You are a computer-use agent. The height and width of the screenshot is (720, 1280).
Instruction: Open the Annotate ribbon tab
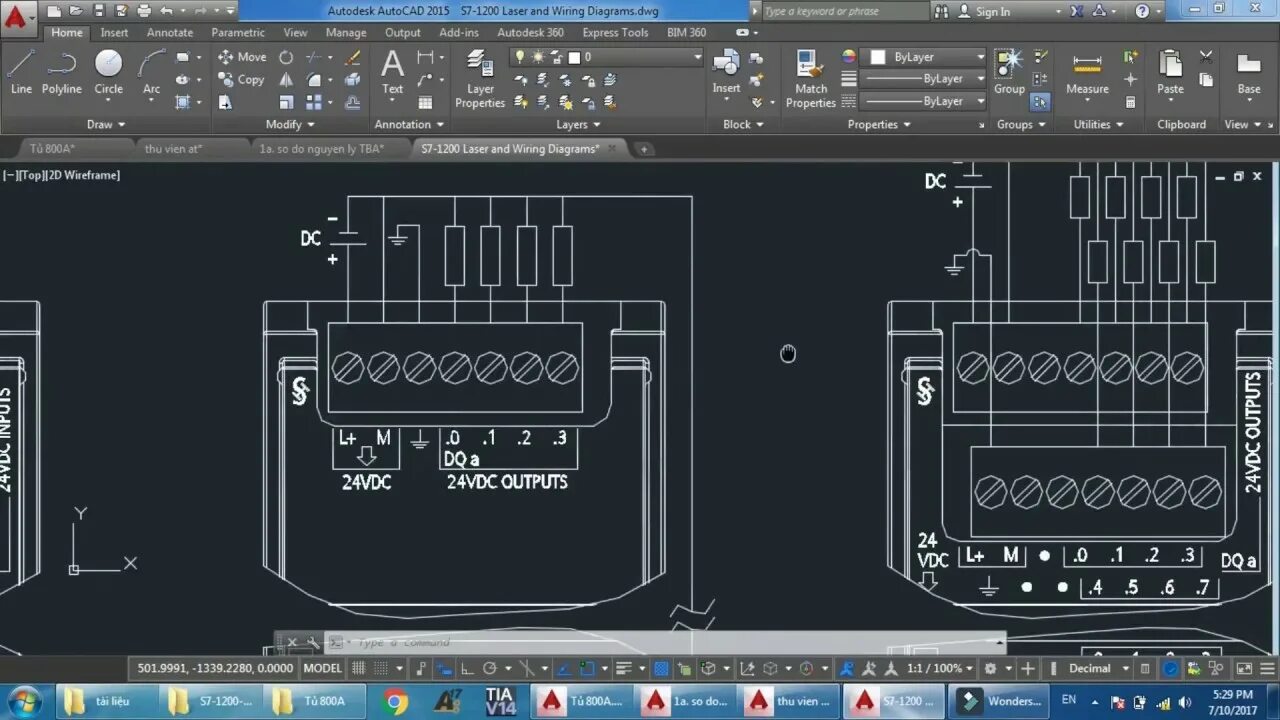(x=170, y=33)
